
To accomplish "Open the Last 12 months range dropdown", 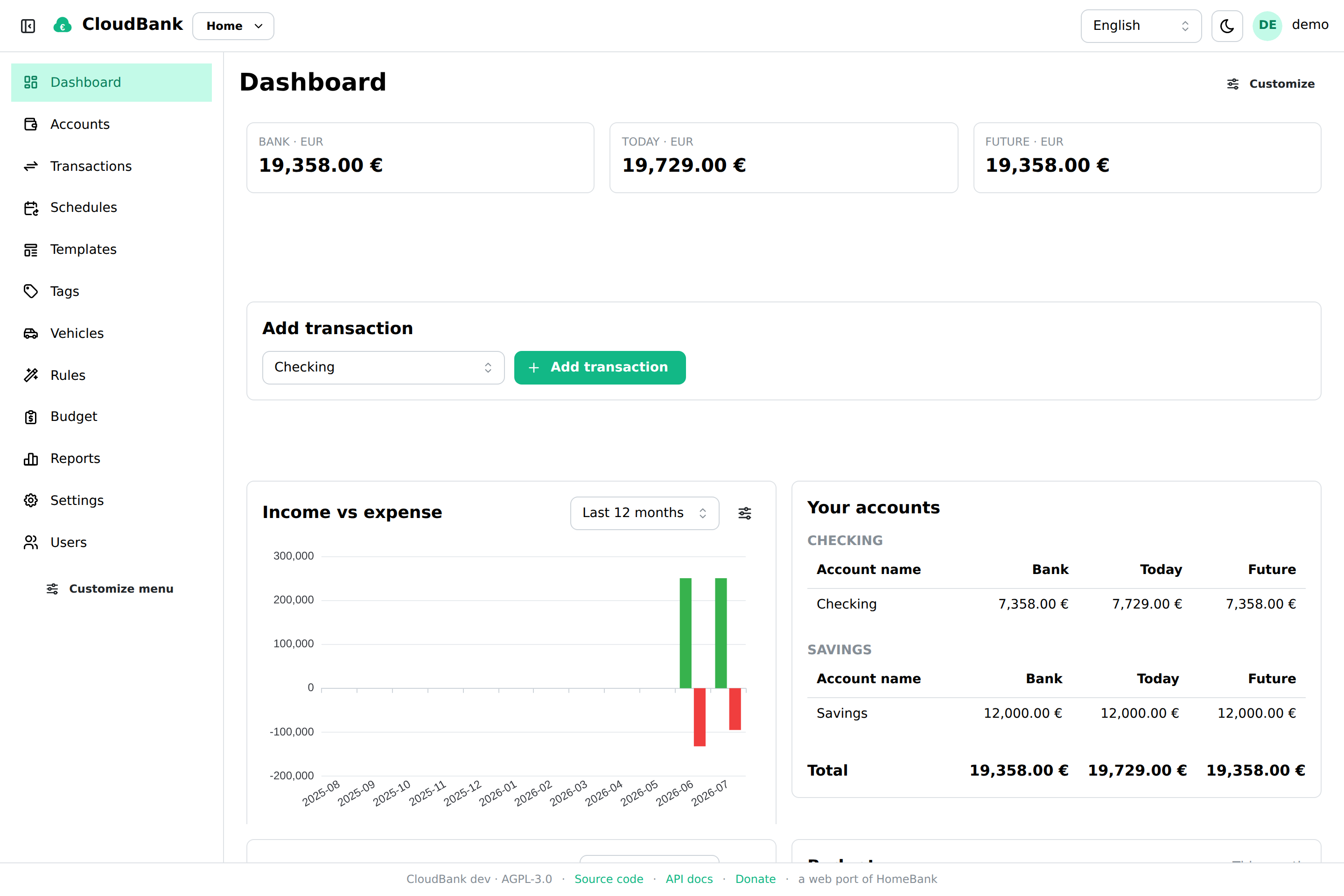I will coord(644,513).
